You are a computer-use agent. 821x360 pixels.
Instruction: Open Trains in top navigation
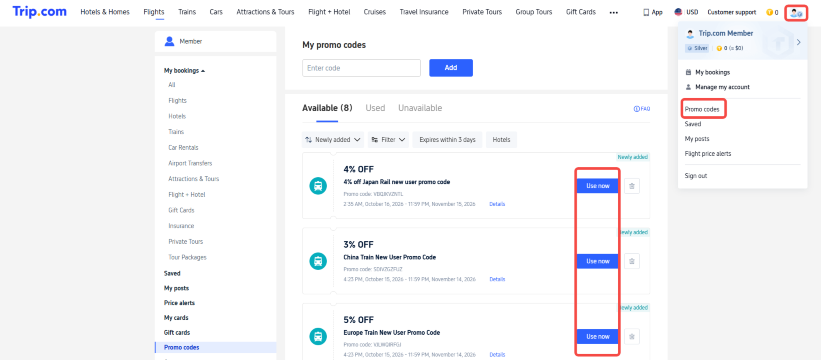tap(187, 12)
